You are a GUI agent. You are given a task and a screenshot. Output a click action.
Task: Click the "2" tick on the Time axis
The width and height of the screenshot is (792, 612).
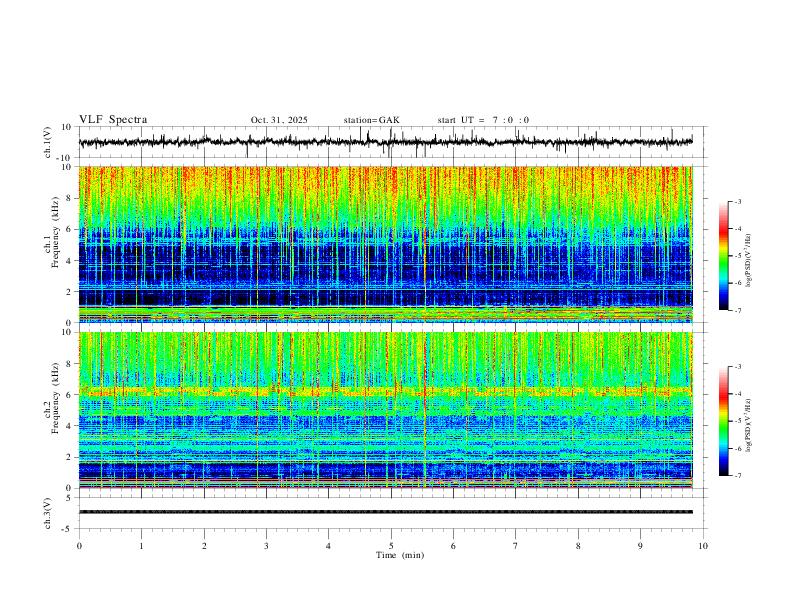[x=204, y=546]
